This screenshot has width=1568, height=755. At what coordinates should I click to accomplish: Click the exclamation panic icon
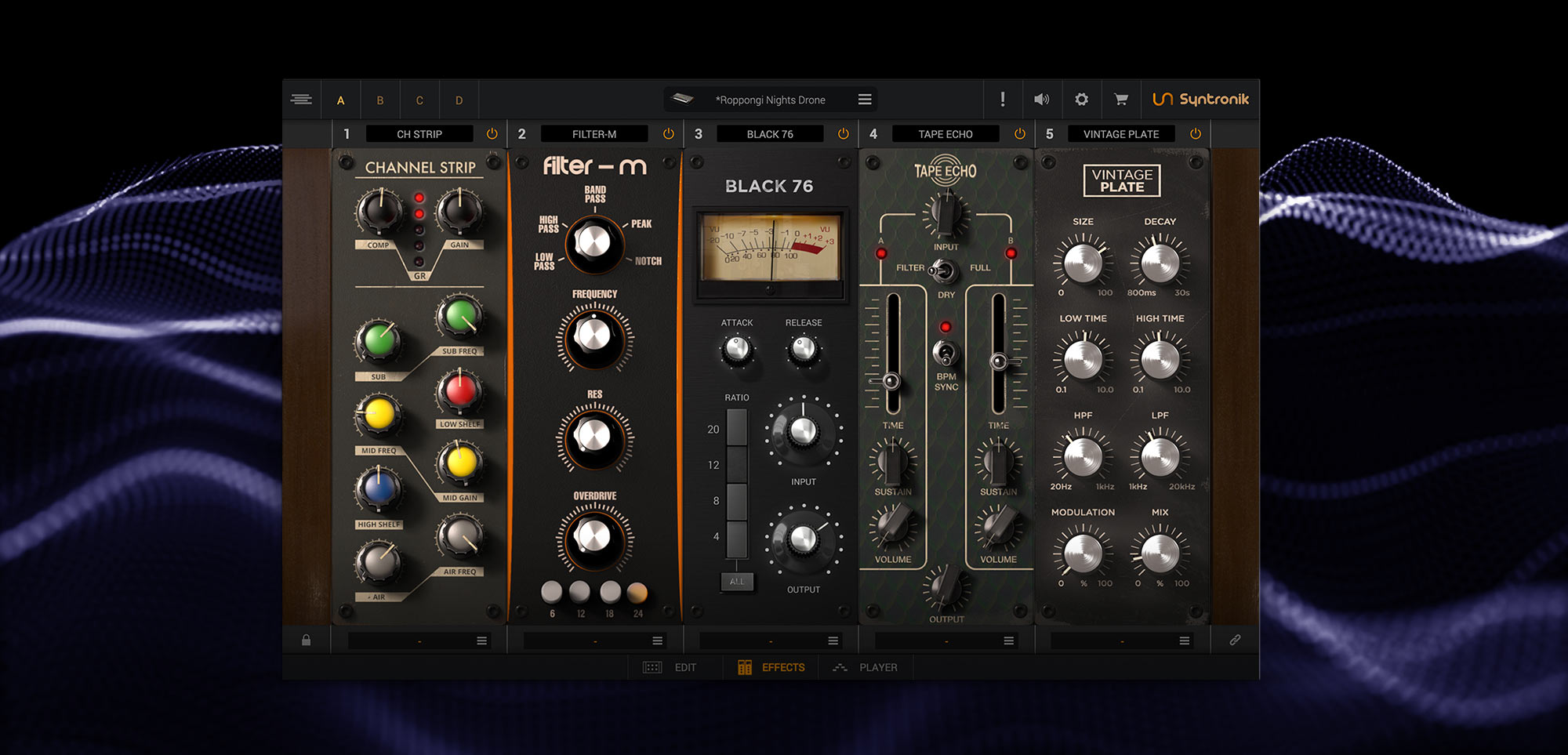pyautogui.click(x=1003, y=100)
